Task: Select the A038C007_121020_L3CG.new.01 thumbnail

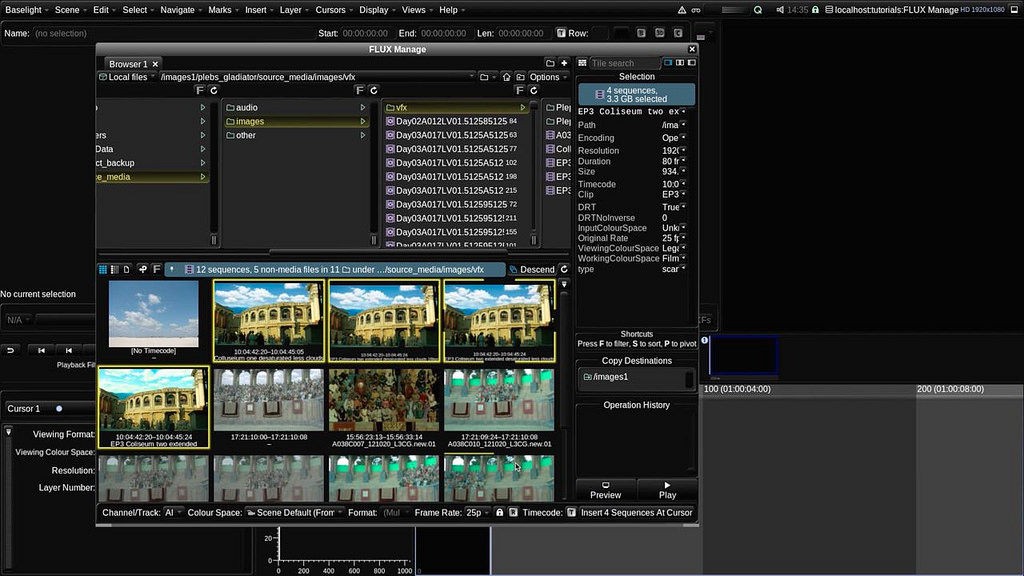Action: tap(383, 408)
